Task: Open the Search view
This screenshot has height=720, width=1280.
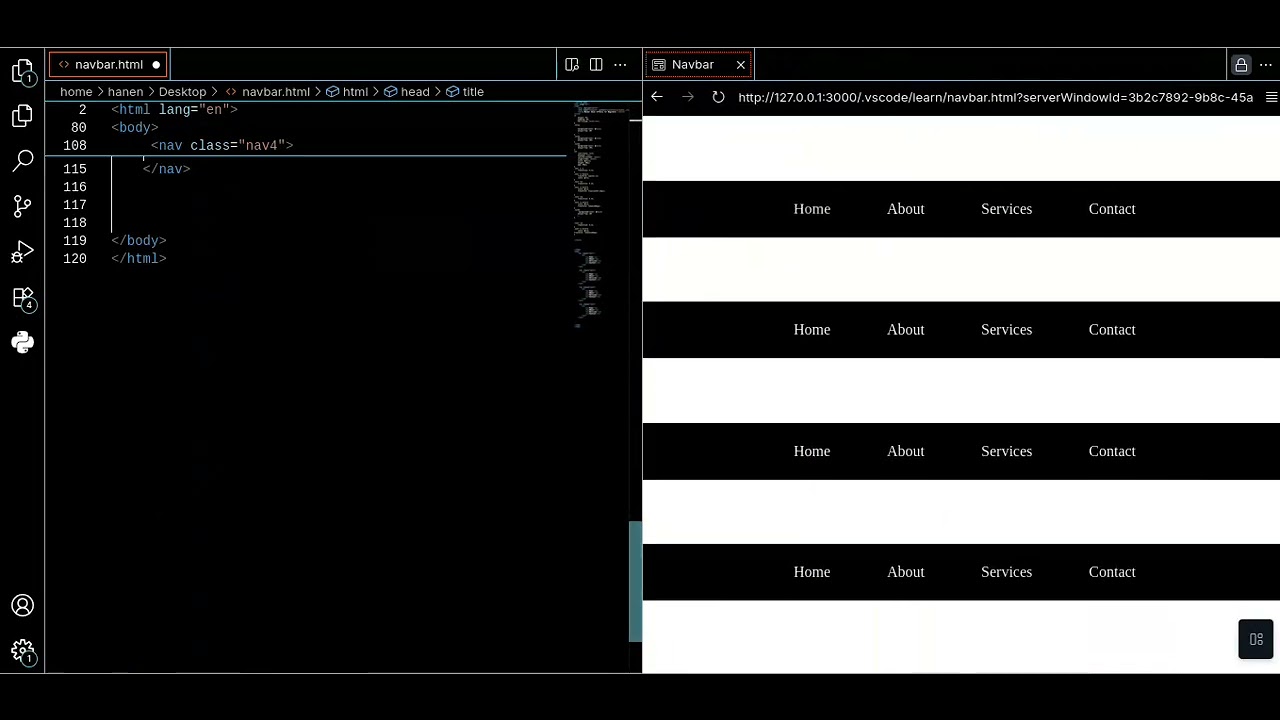Action: point(22,161)
